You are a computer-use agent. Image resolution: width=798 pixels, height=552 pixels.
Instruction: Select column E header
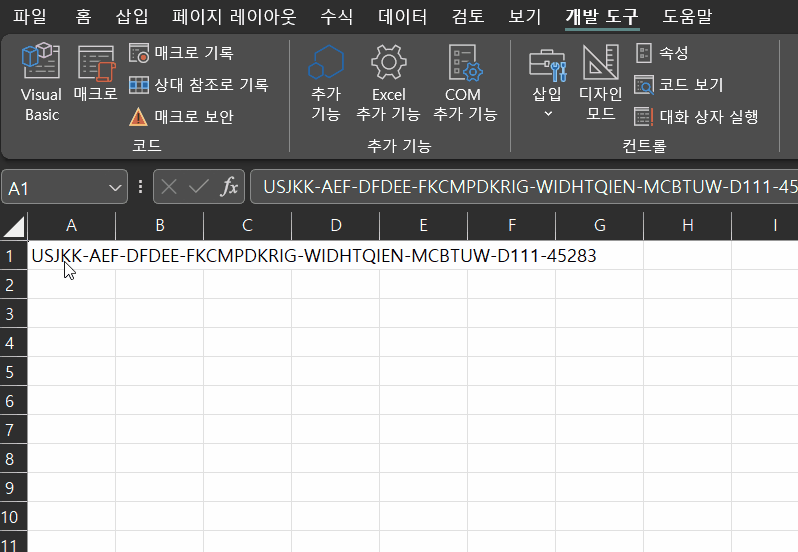point(423,225)
